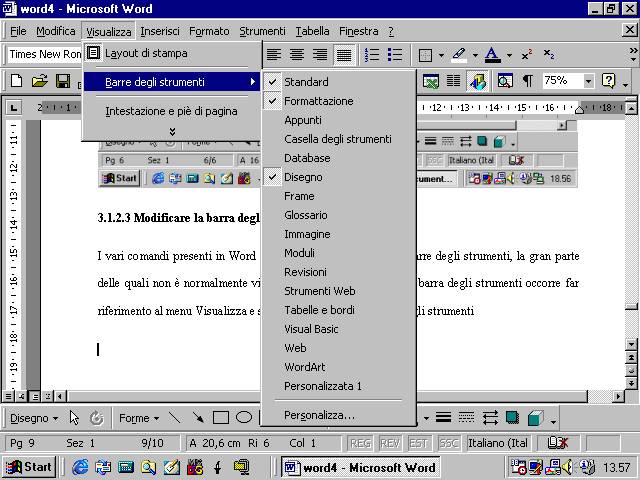Expand font color dropdown arrow

(x=509, y=55)
